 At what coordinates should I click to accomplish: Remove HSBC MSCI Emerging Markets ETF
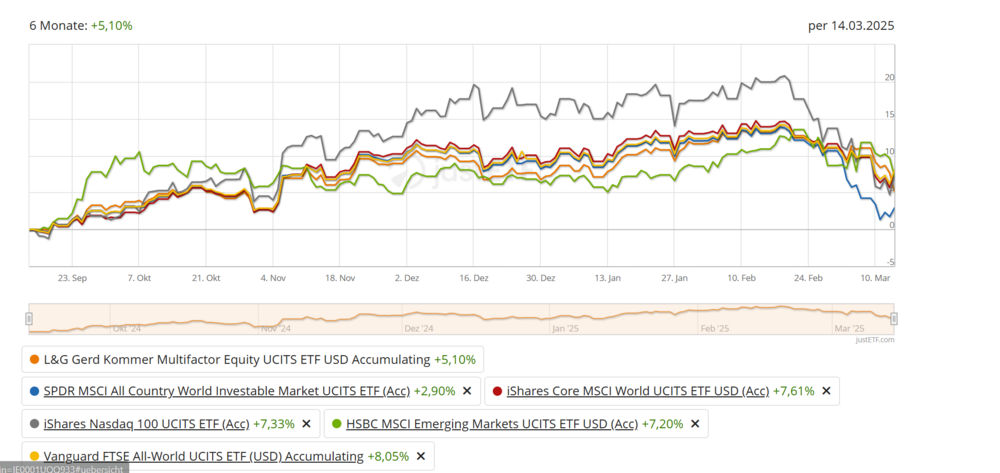tap(694, 424)
